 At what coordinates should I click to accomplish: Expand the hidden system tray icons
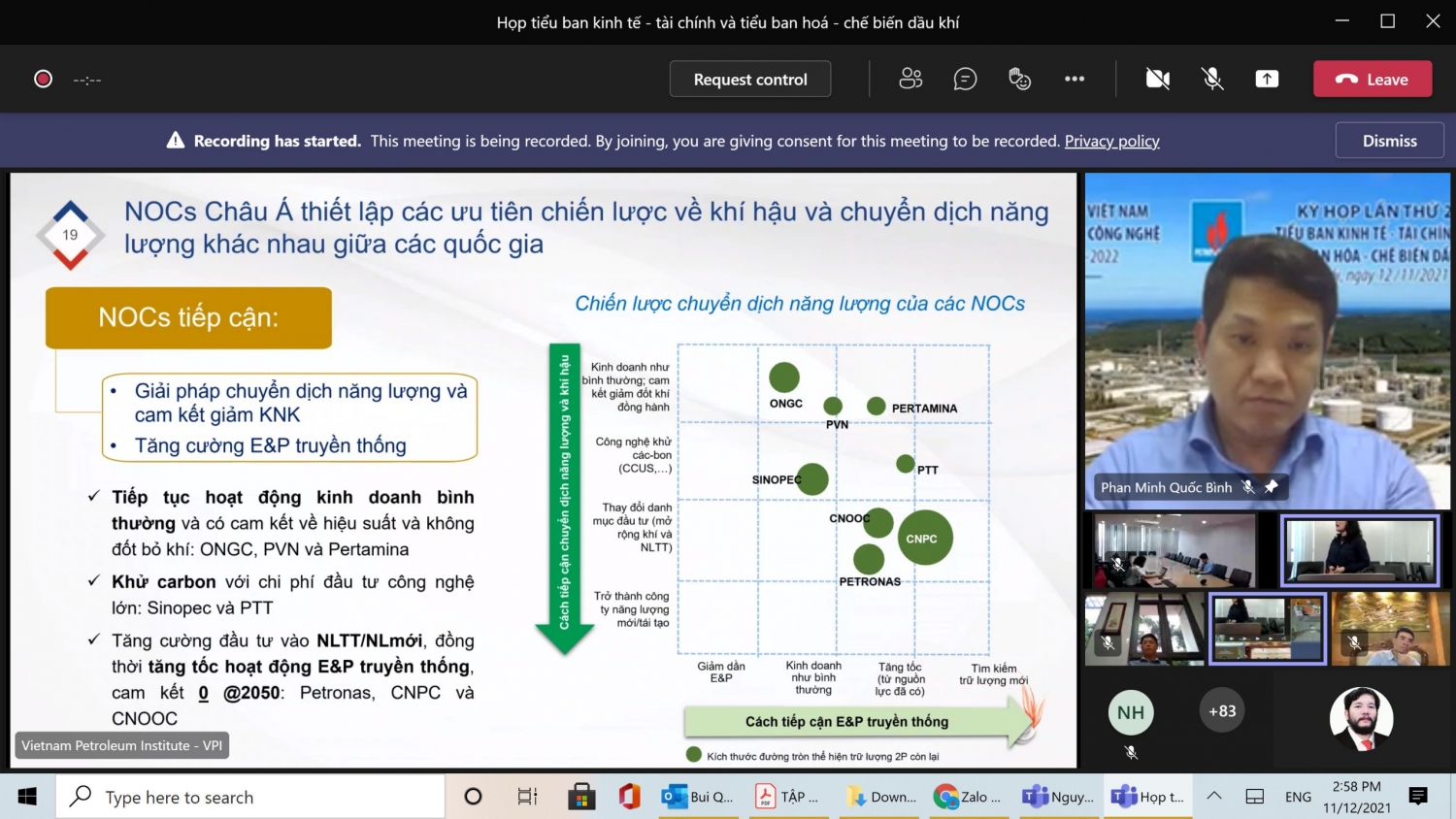[1214, 797]
